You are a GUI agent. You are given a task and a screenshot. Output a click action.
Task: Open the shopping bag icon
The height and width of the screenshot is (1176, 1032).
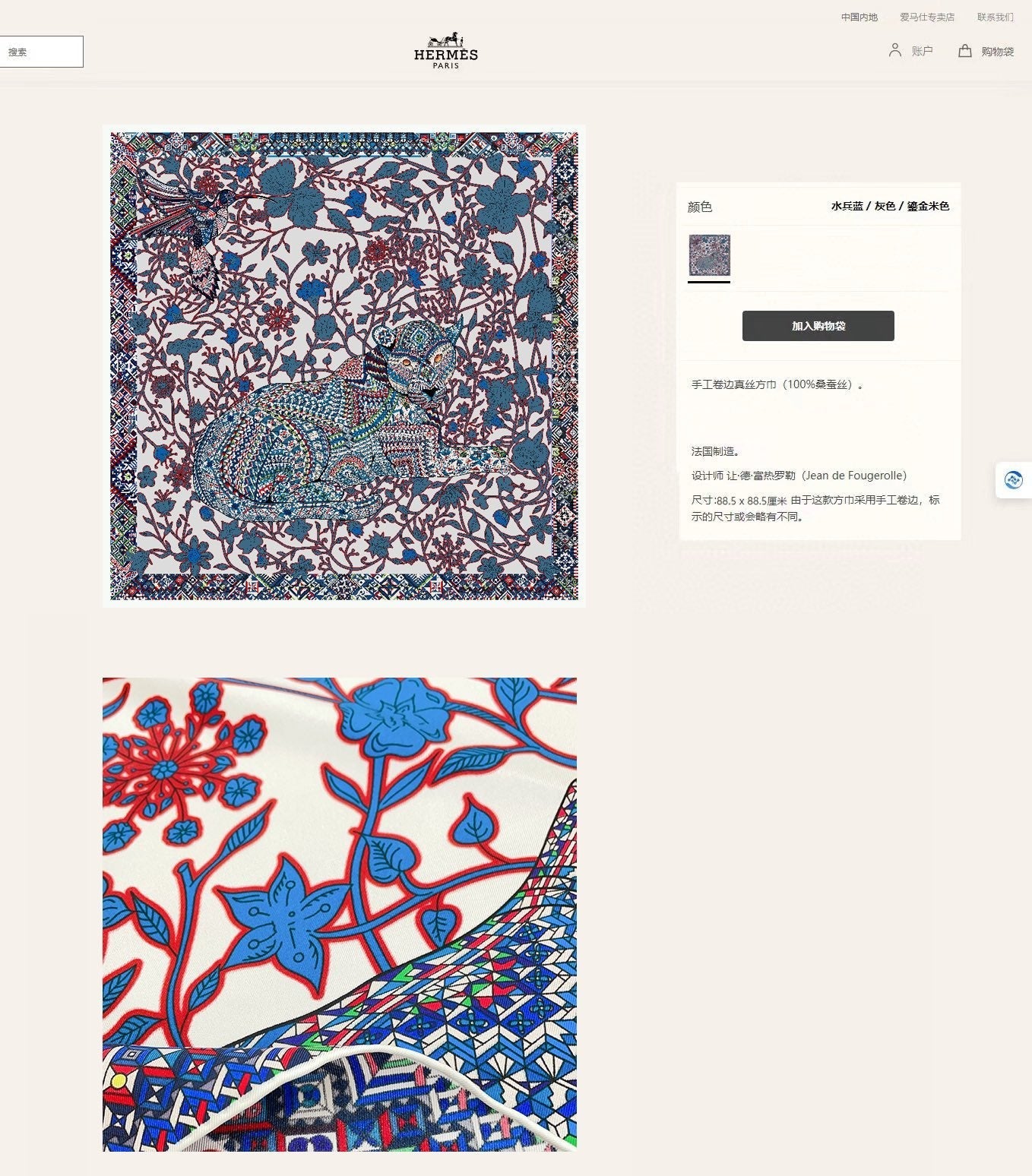coord(964,51)
